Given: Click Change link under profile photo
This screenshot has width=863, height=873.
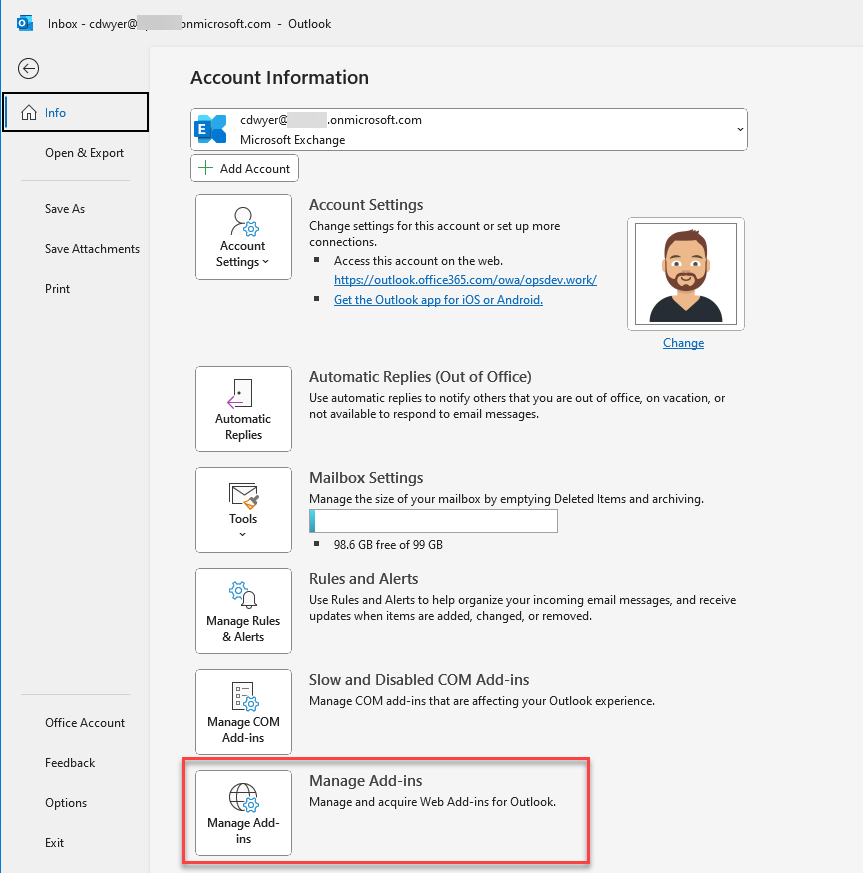Looking at the screenshot, I should 683,343.
